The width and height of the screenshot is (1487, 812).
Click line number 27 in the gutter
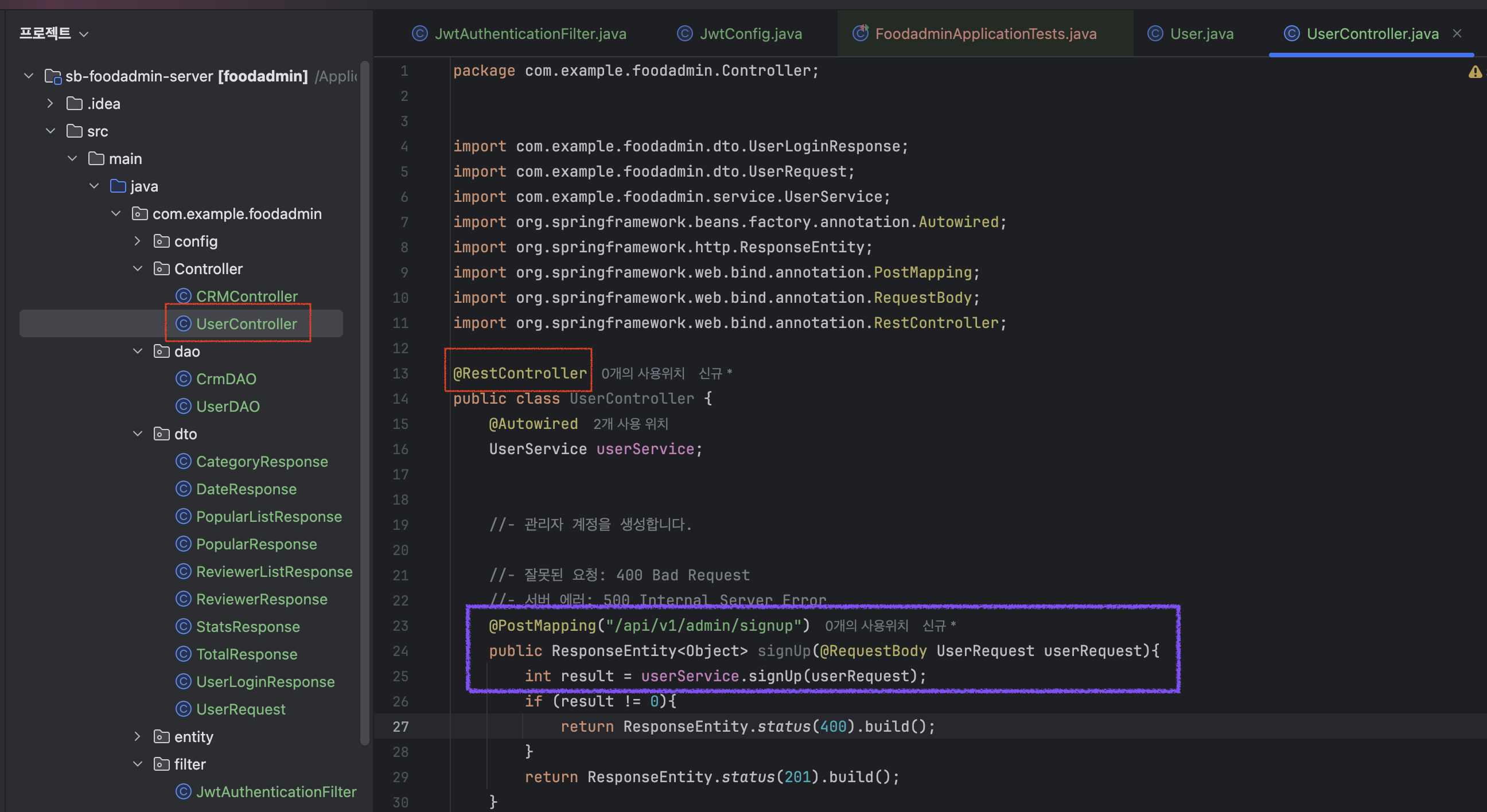400,726
